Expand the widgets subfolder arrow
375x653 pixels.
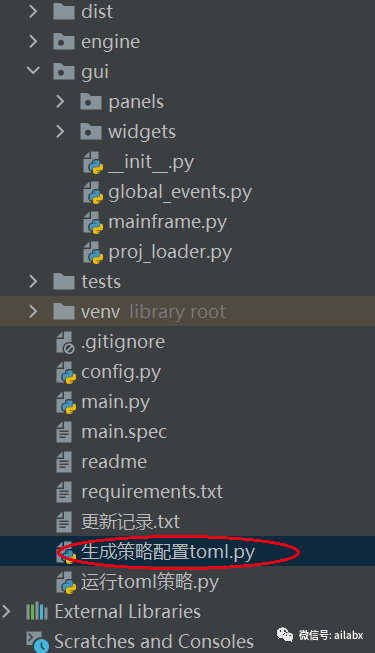60,131
